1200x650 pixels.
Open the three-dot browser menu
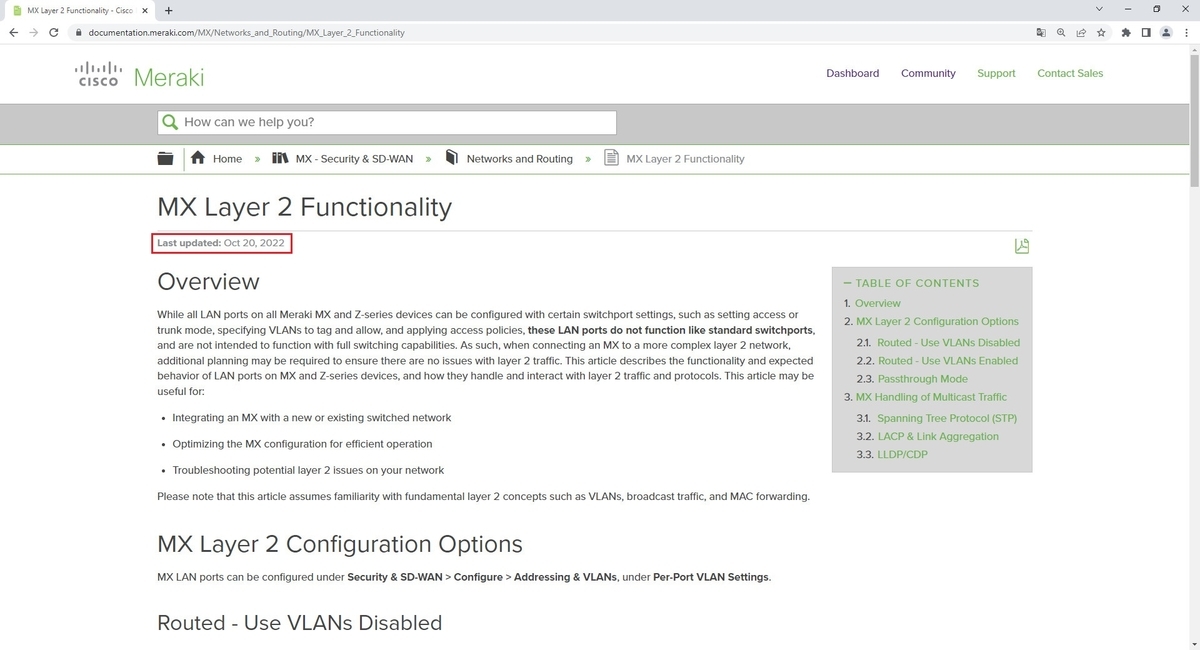pyautogui.click(x=1186, y=32)
